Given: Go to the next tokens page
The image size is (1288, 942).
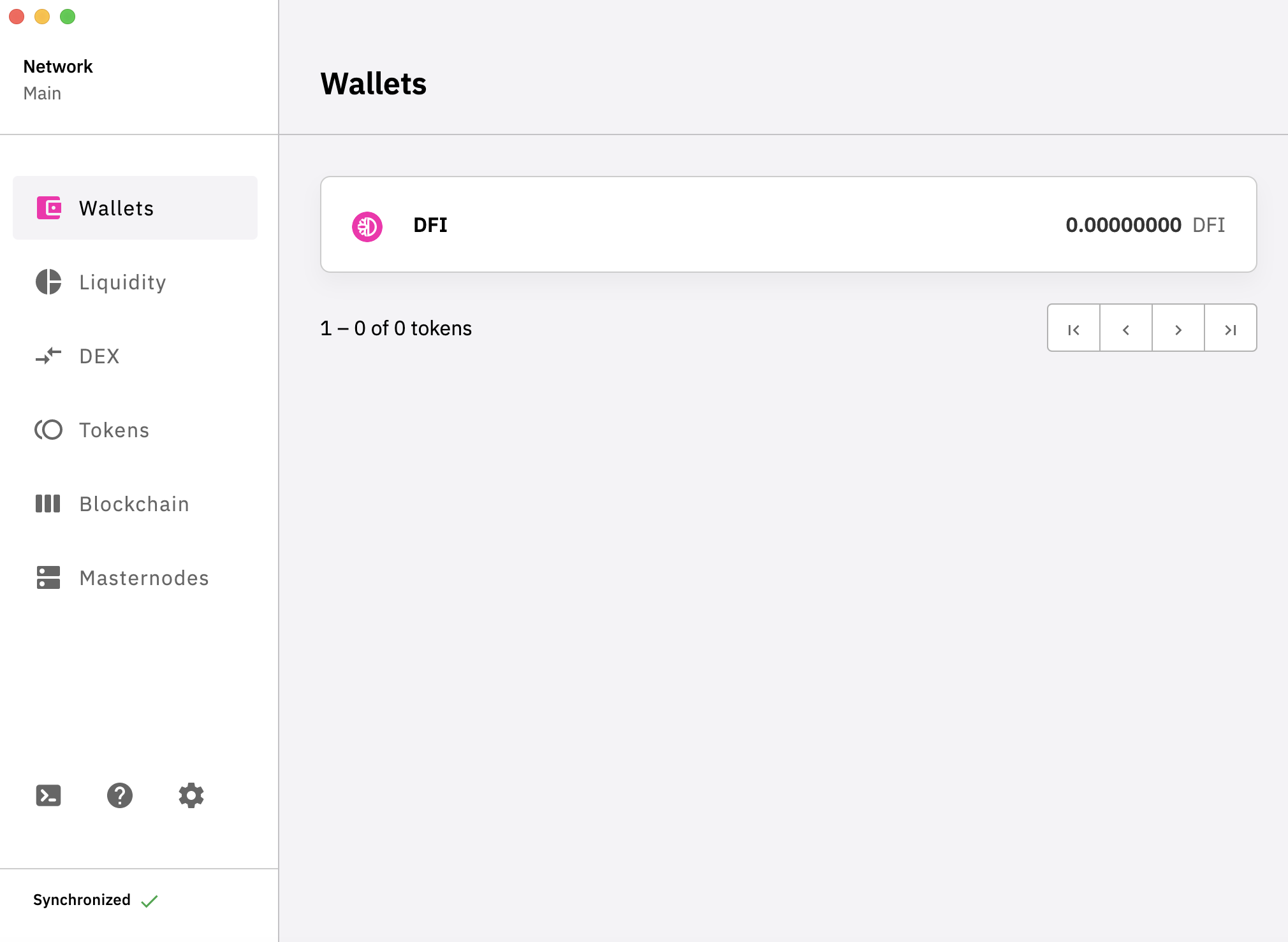Looking at the screenshot, I should [x=1178, y=329].
